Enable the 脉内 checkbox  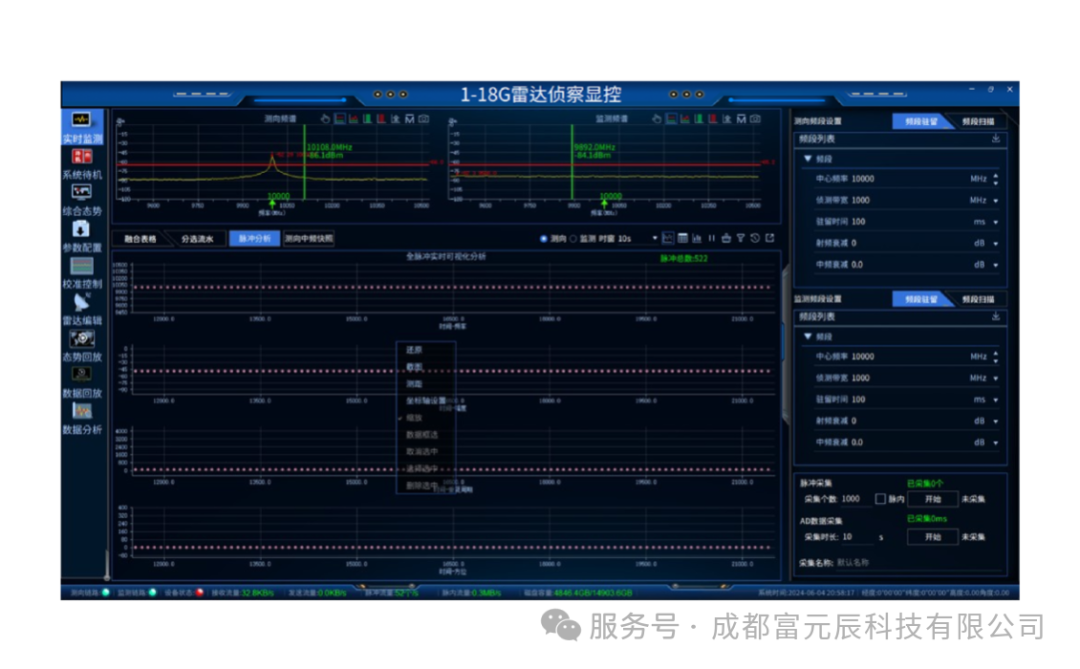(880, 499)
